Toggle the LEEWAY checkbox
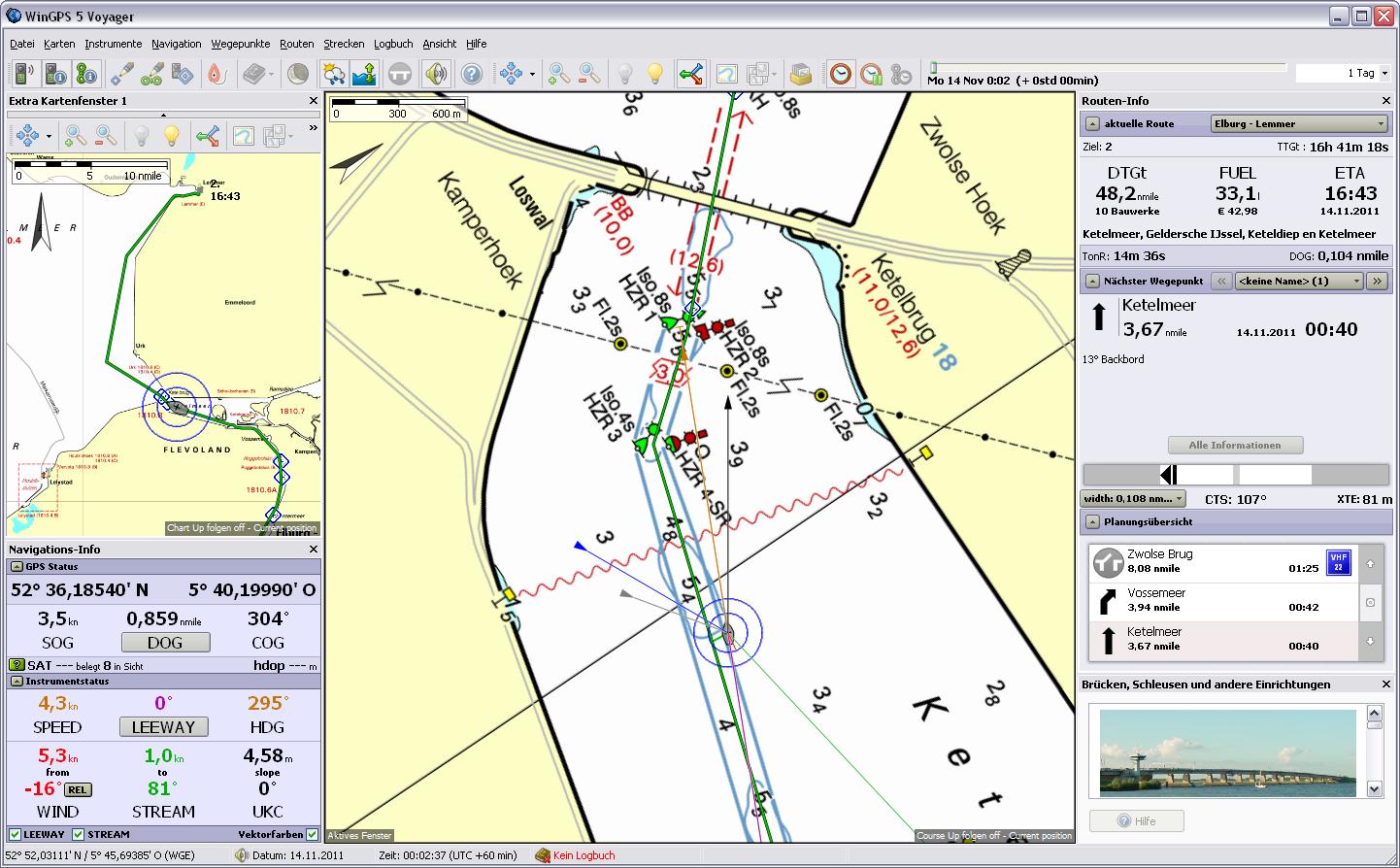Screen dimensions: 1400x868 point(15,834)
